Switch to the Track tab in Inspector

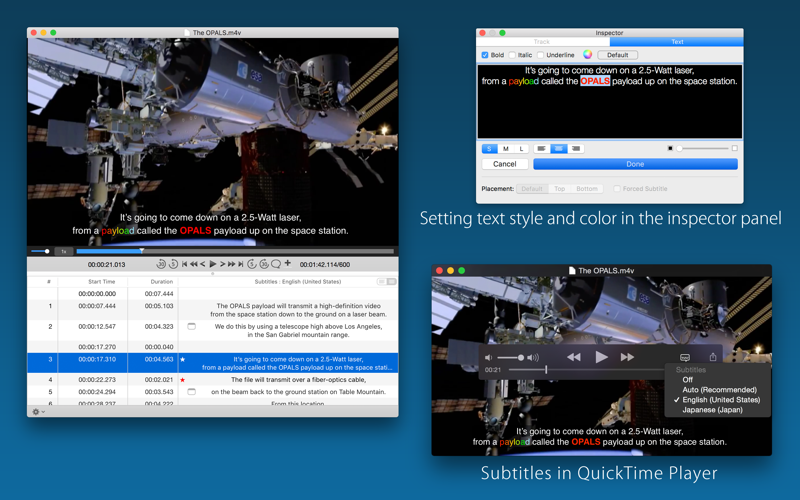point(542,42)
